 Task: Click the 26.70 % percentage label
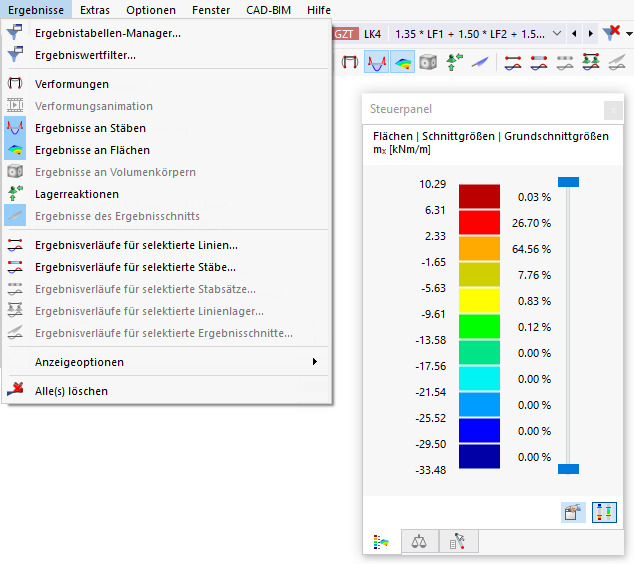(x=531, y=223)
